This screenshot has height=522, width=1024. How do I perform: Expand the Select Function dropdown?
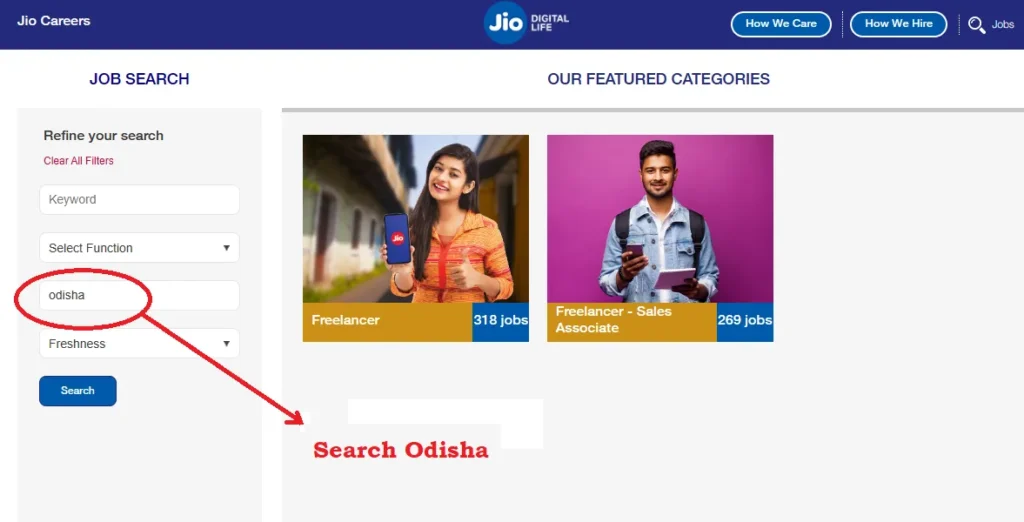139,248
